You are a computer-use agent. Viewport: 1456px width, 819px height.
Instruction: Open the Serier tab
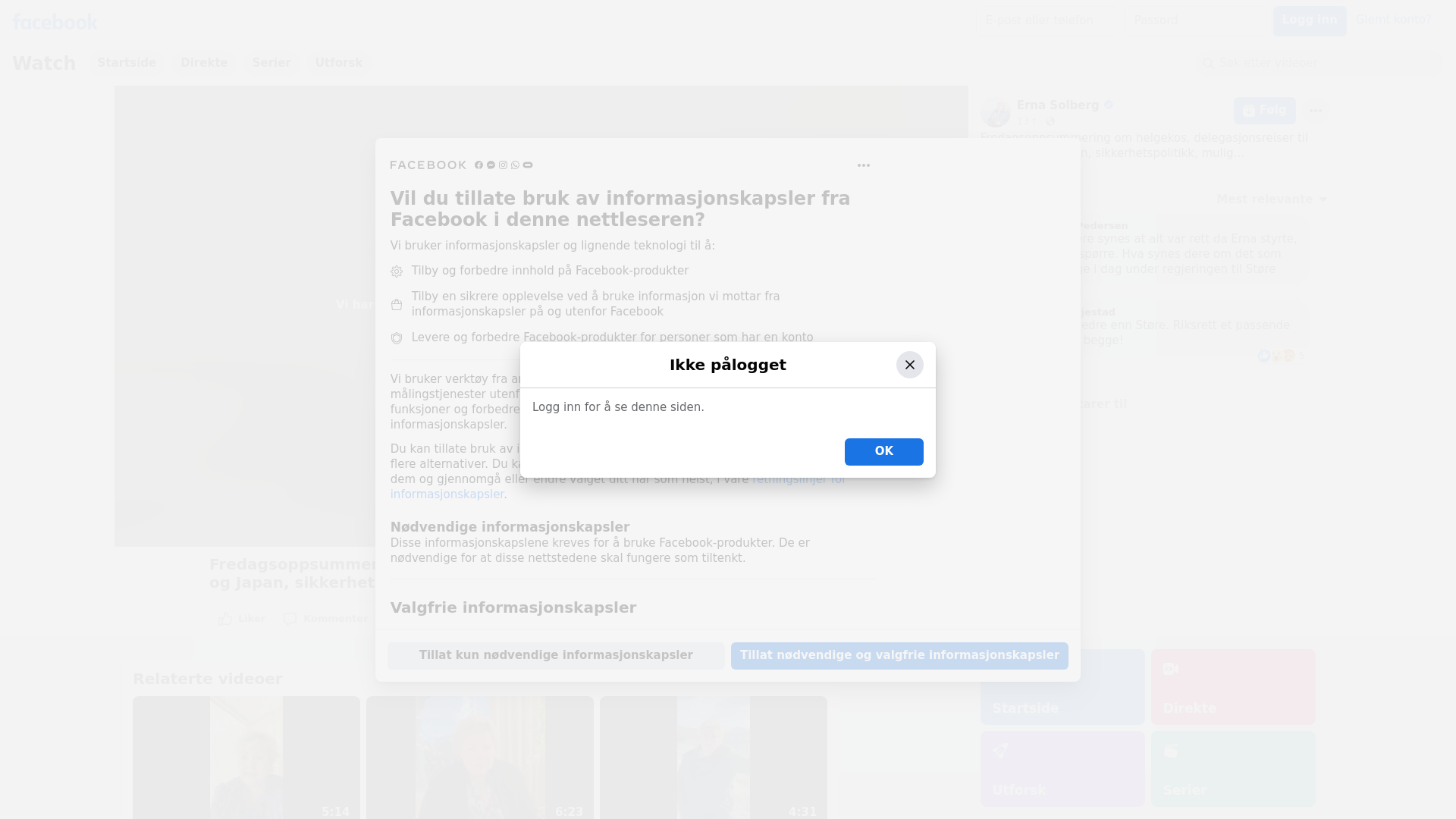click(271, 63)
